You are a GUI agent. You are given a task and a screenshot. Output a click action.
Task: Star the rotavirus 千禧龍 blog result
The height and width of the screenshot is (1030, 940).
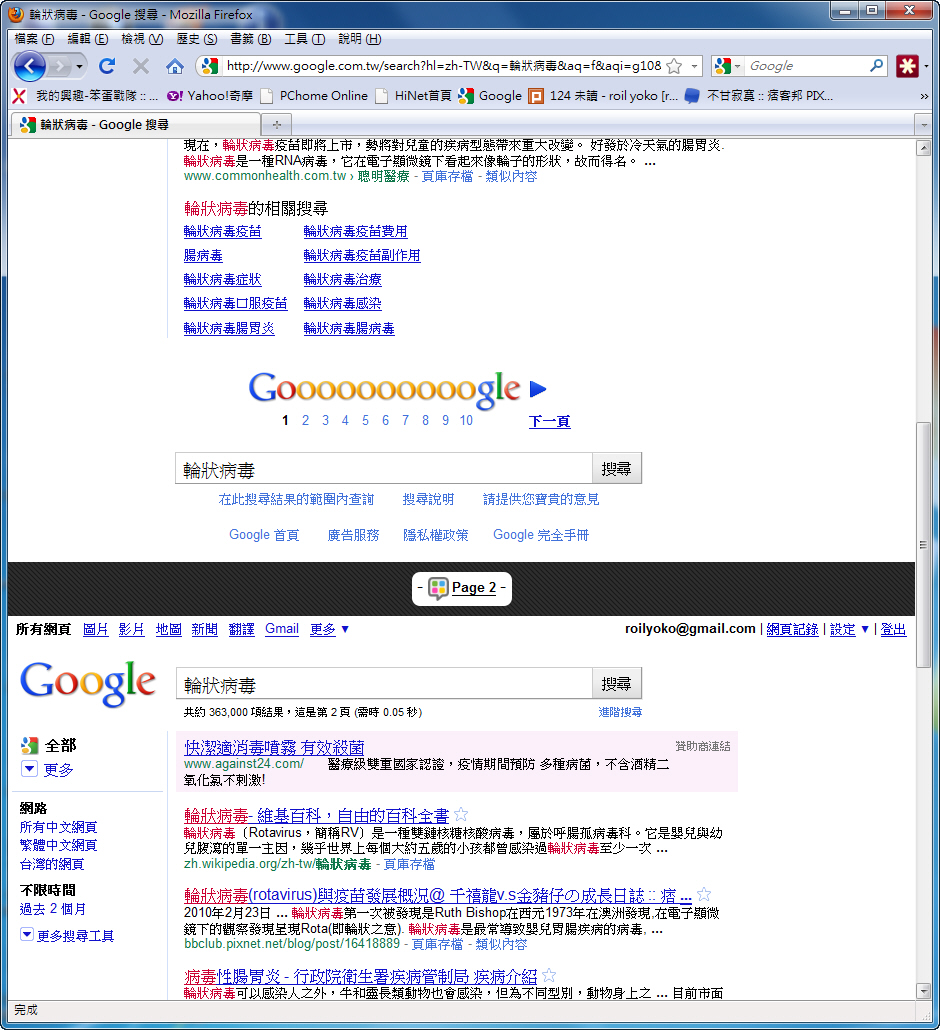704,894
